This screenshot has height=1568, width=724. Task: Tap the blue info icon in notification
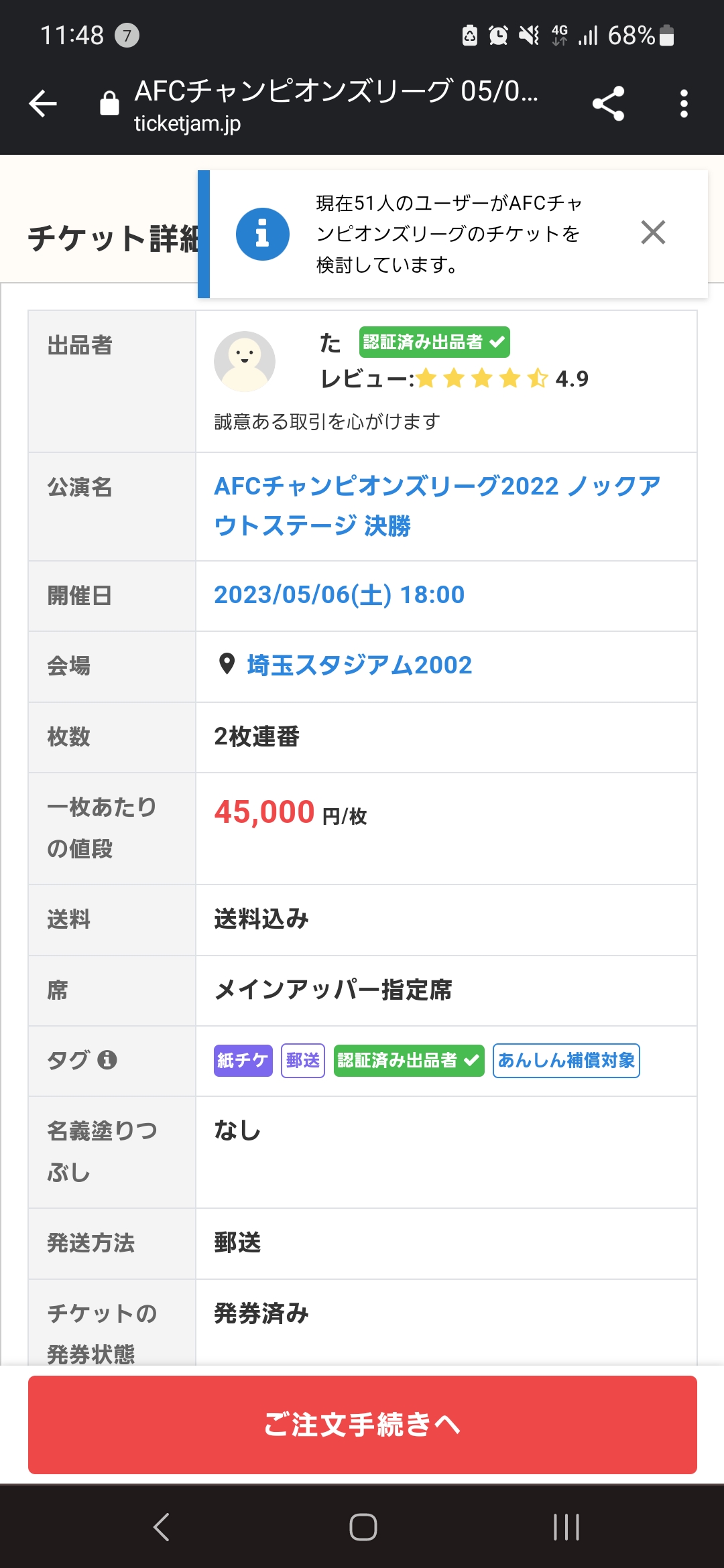[263, 234]
